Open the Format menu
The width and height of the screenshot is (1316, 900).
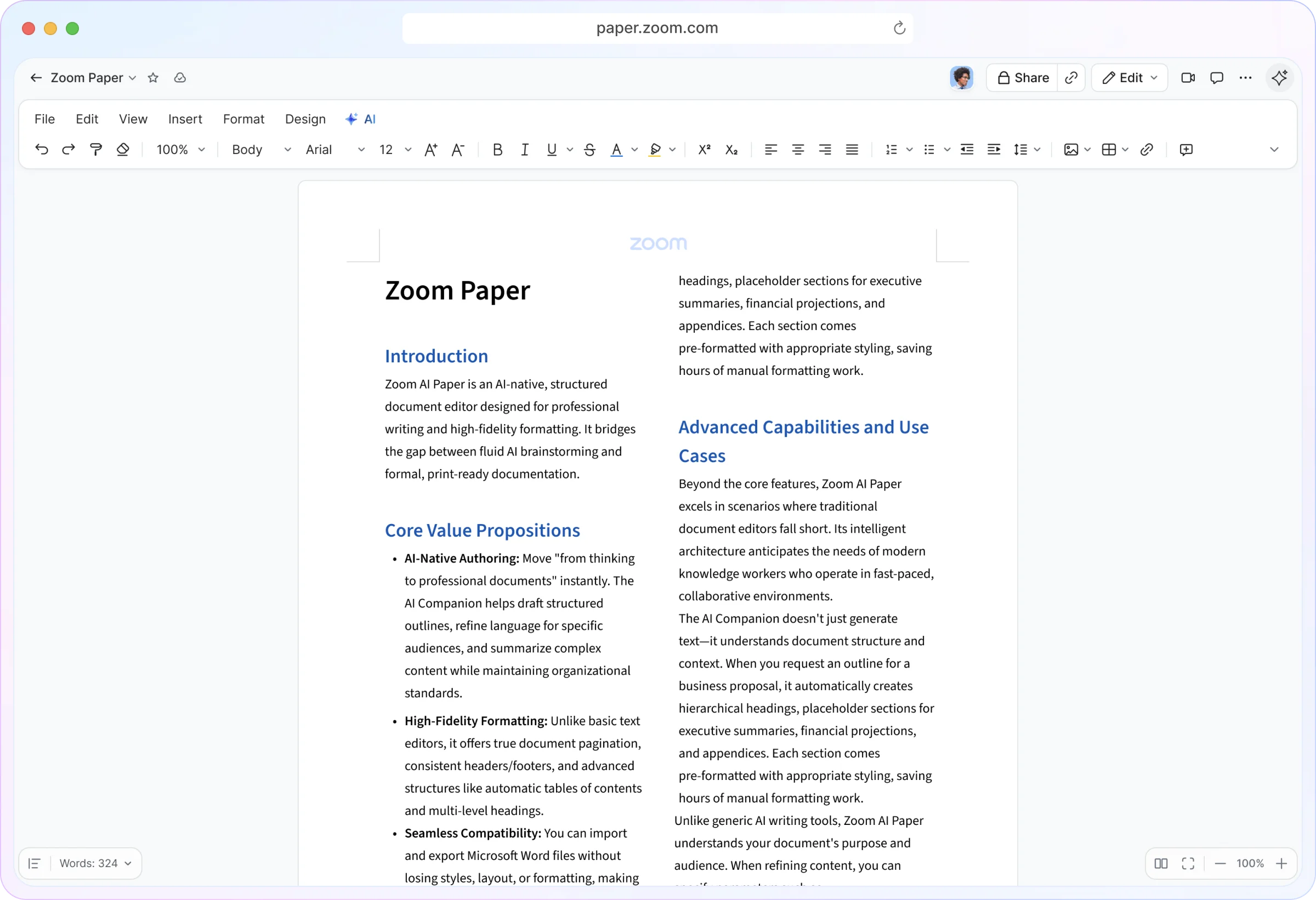[243, 119]
